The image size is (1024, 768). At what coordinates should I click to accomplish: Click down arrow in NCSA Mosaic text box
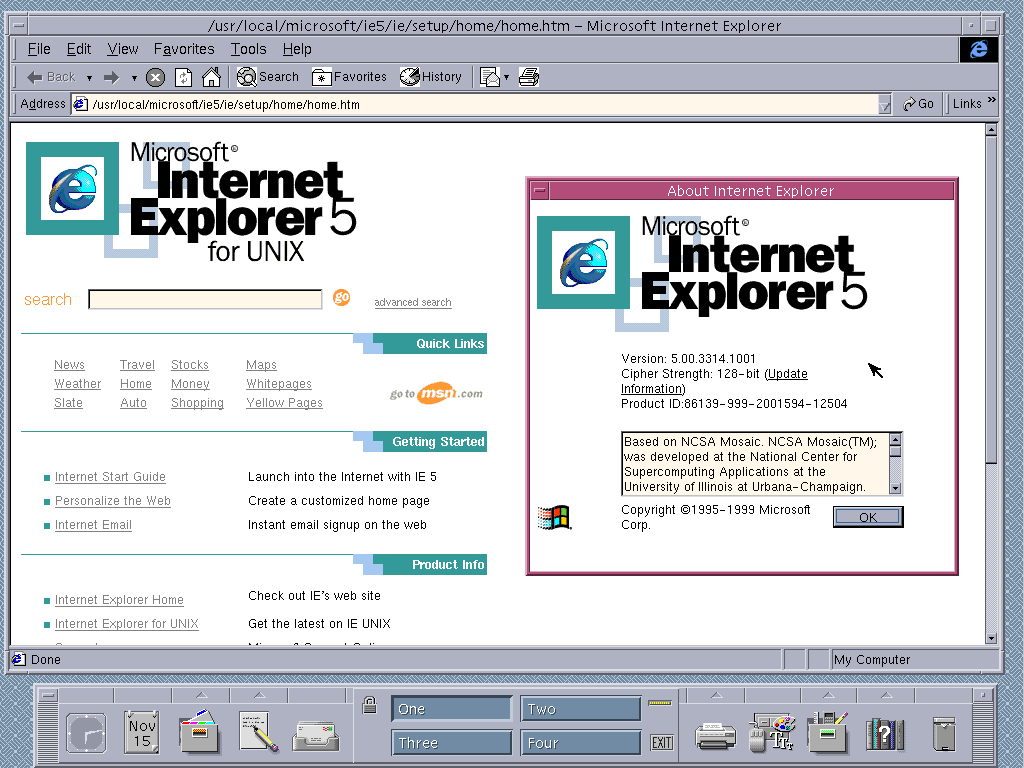[x=895, y=488]
